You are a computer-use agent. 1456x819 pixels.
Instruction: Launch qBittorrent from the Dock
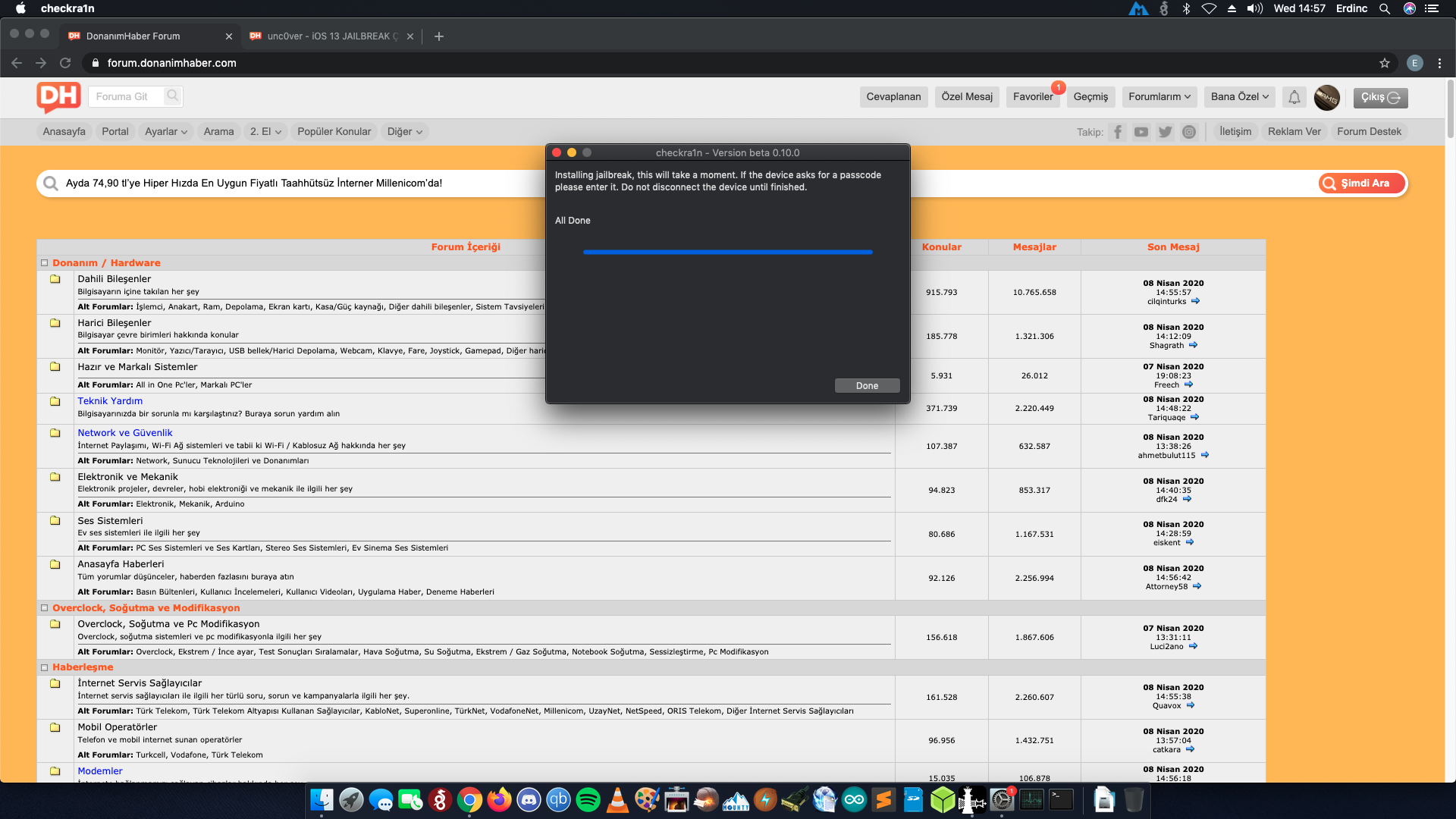tap(558, 799)
